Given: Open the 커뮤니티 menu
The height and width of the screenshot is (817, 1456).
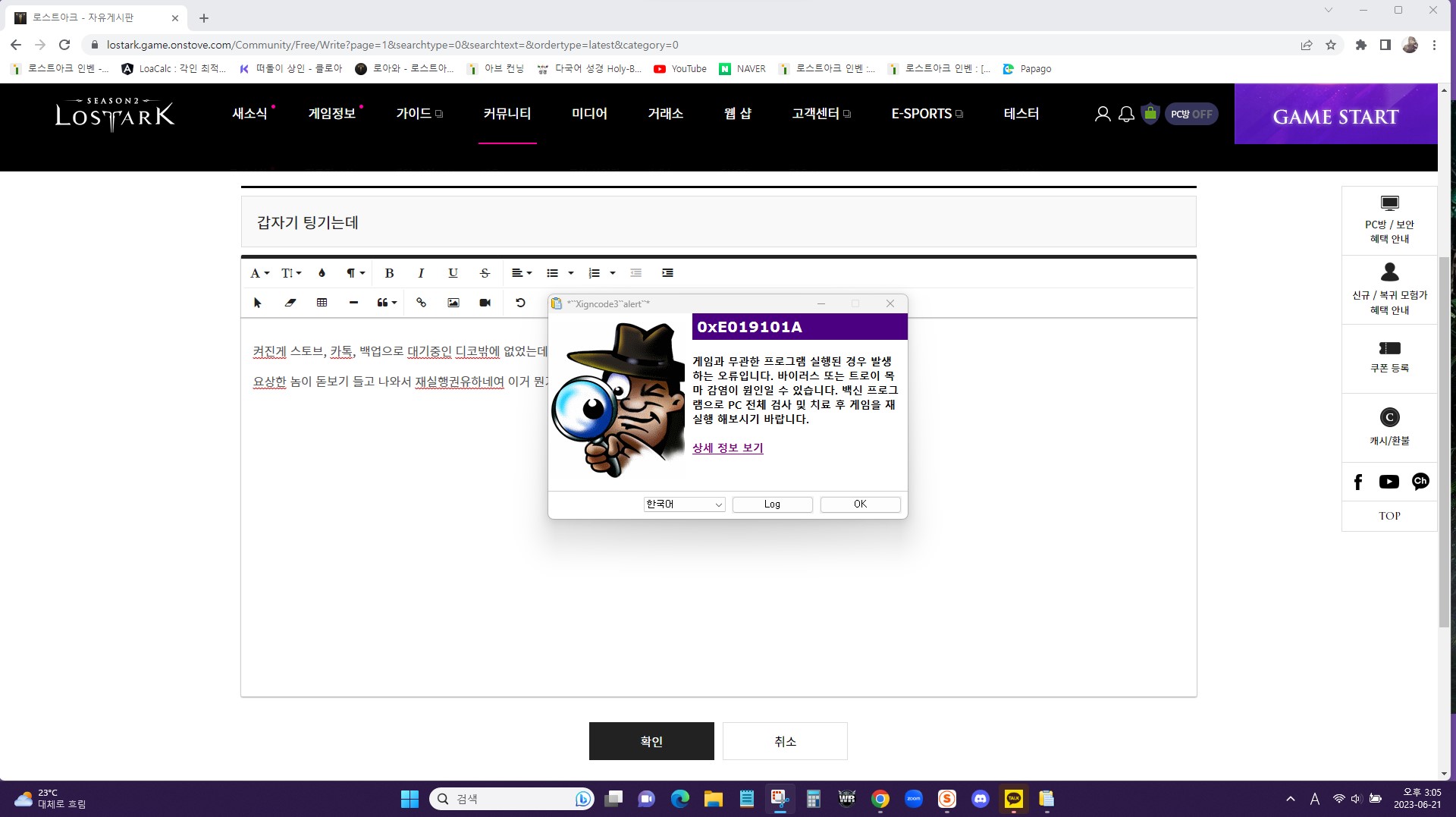Looking at the screenshot, I should [507, 114].
